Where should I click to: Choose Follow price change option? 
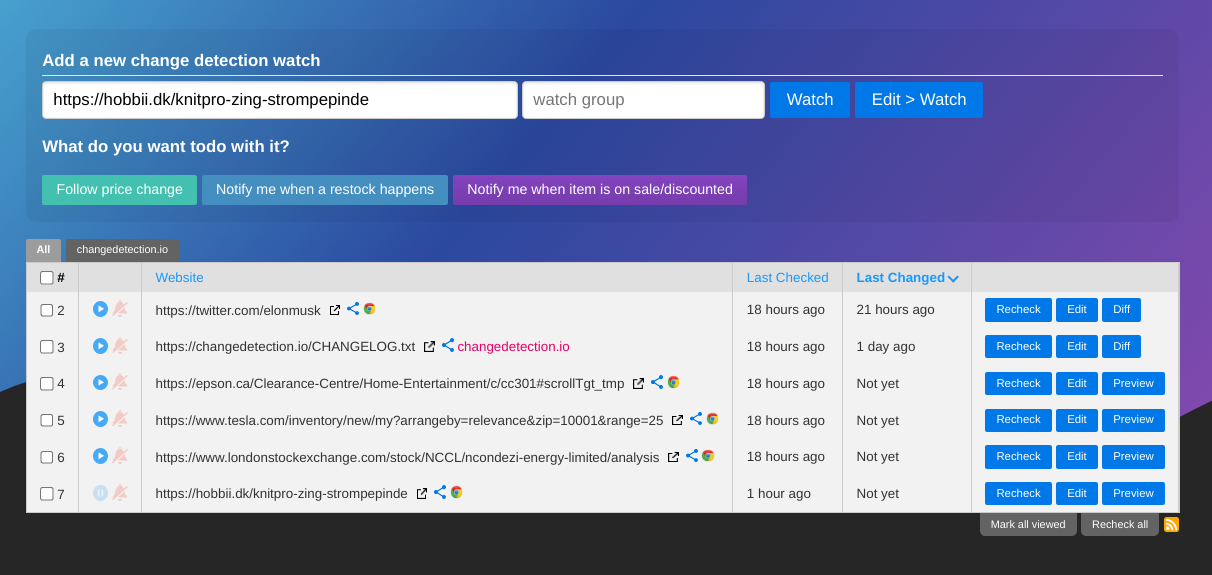[x=119, y=190]
